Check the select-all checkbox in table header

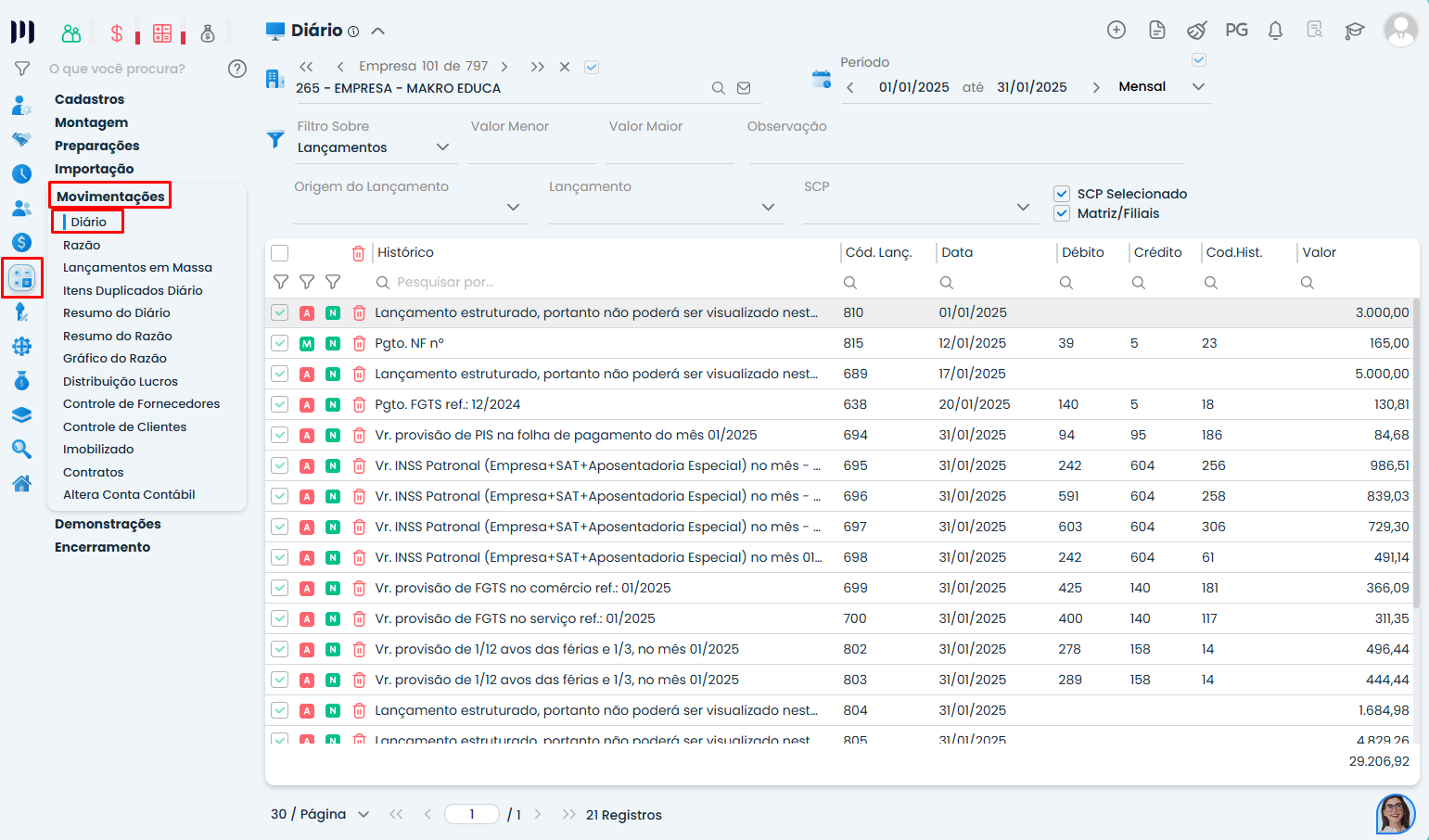(280, 253)
